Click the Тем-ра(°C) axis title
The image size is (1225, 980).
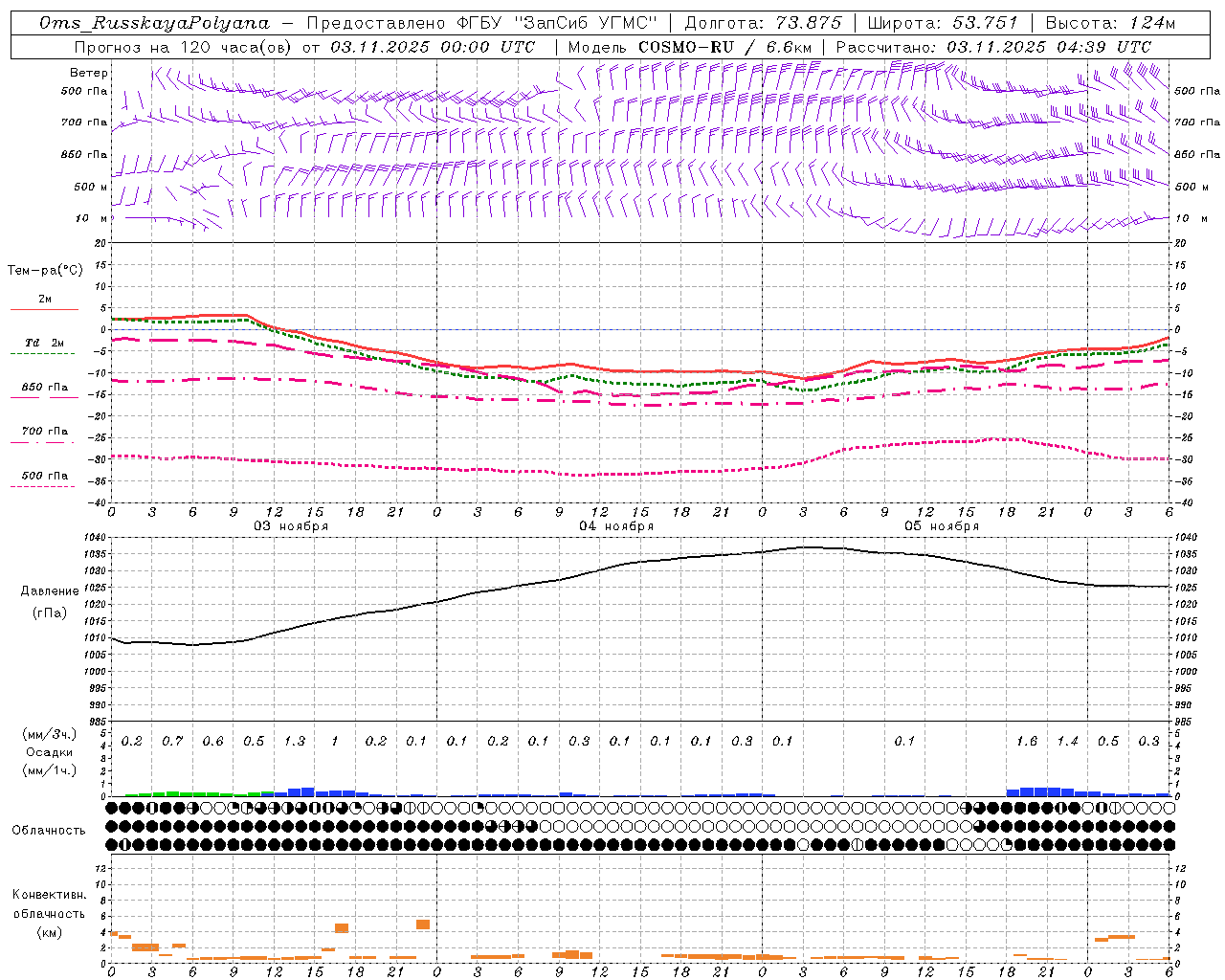tap(45, 271)
